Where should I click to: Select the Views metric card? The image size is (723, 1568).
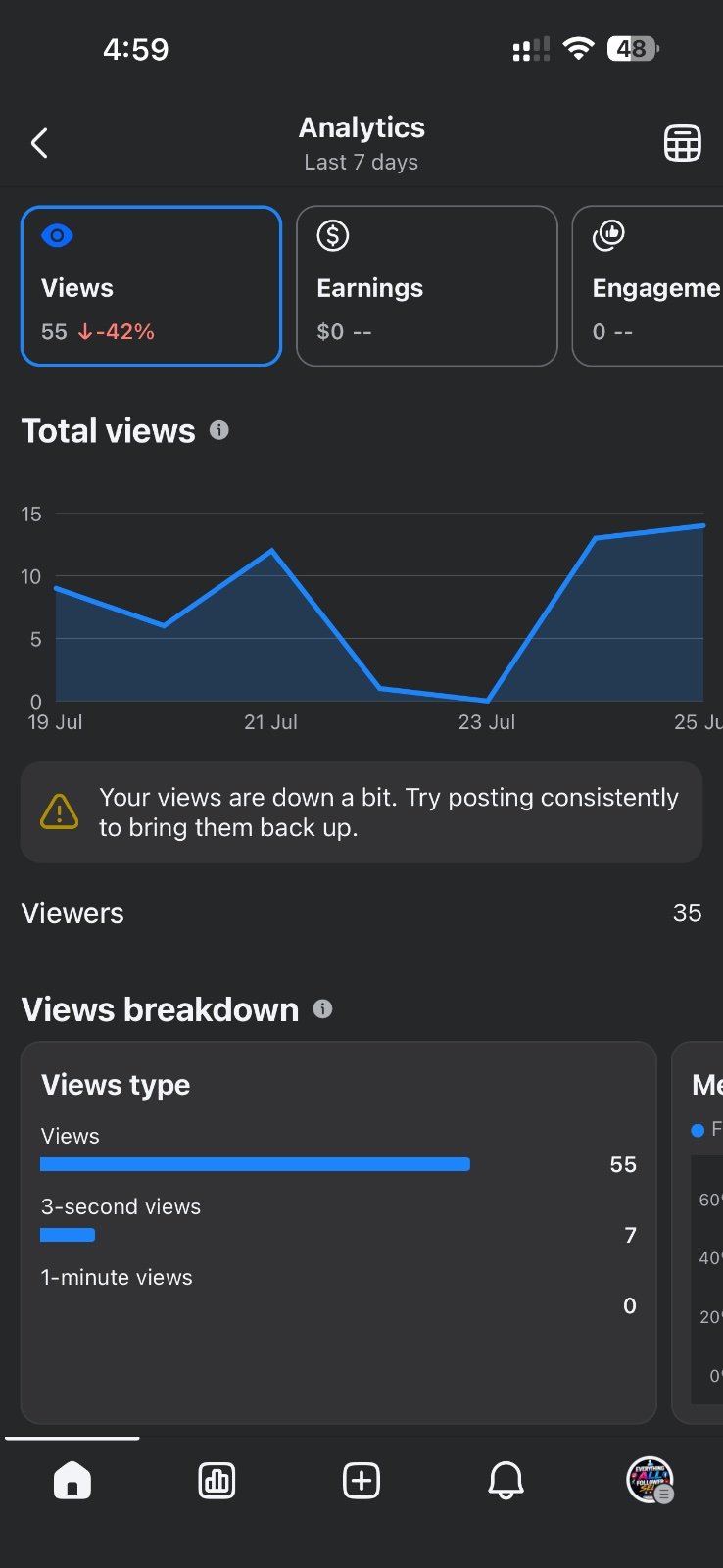(x=151, y=285)
